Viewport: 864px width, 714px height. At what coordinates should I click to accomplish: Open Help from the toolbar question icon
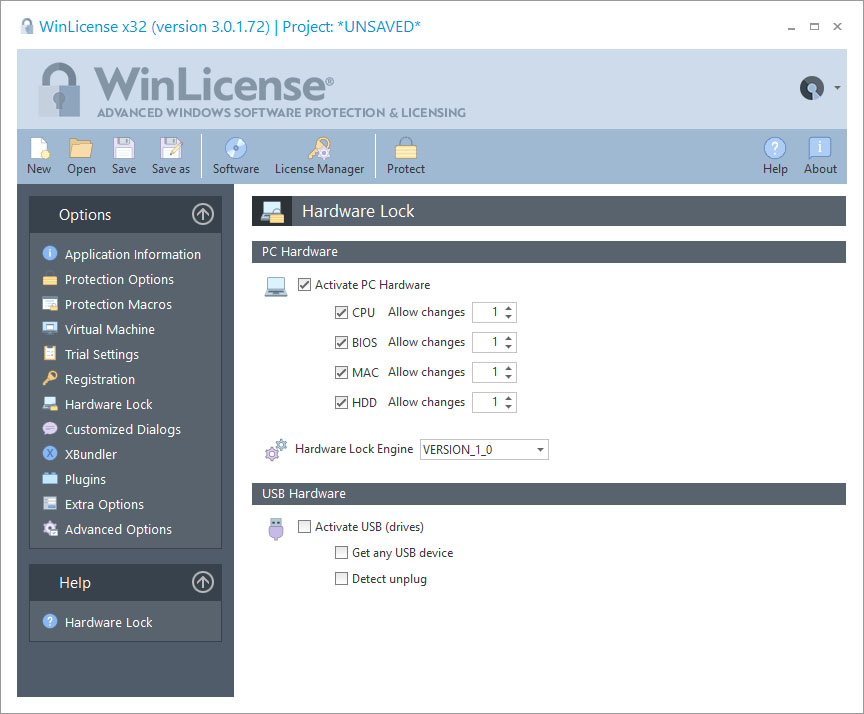pyautogui.click(x=775, y=148)
